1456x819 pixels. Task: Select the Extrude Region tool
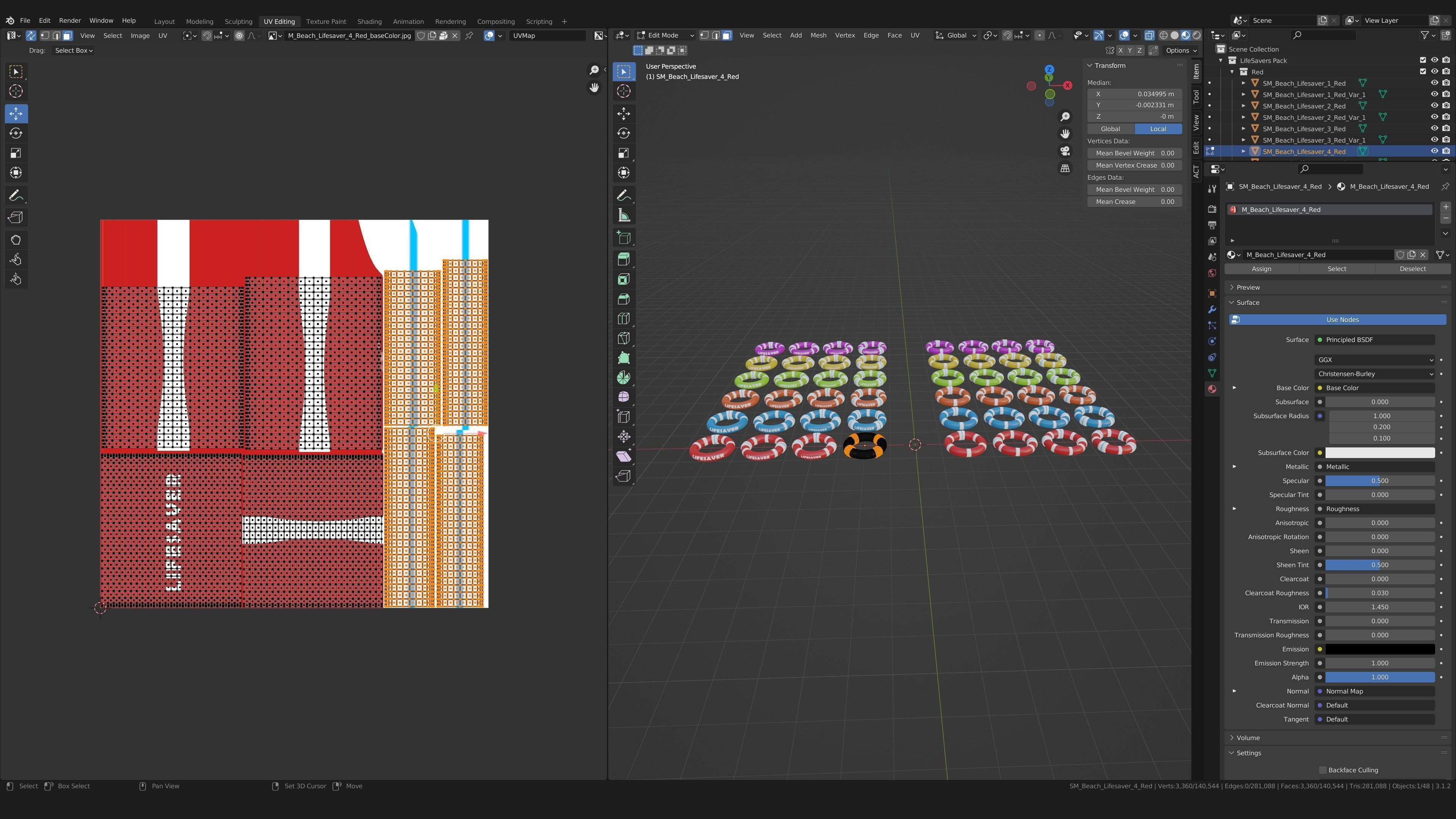623,259
